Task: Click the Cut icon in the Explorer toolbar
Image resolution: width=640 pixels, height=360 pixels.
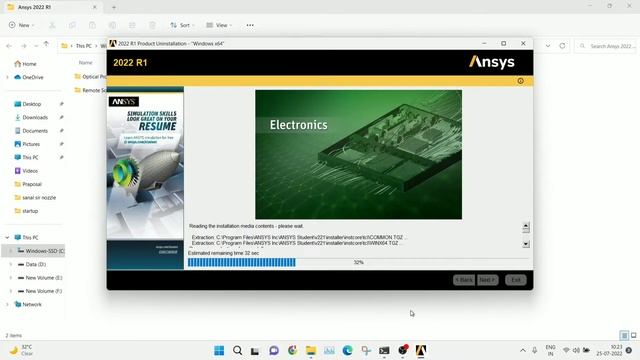Action: [x=52, y=25]
